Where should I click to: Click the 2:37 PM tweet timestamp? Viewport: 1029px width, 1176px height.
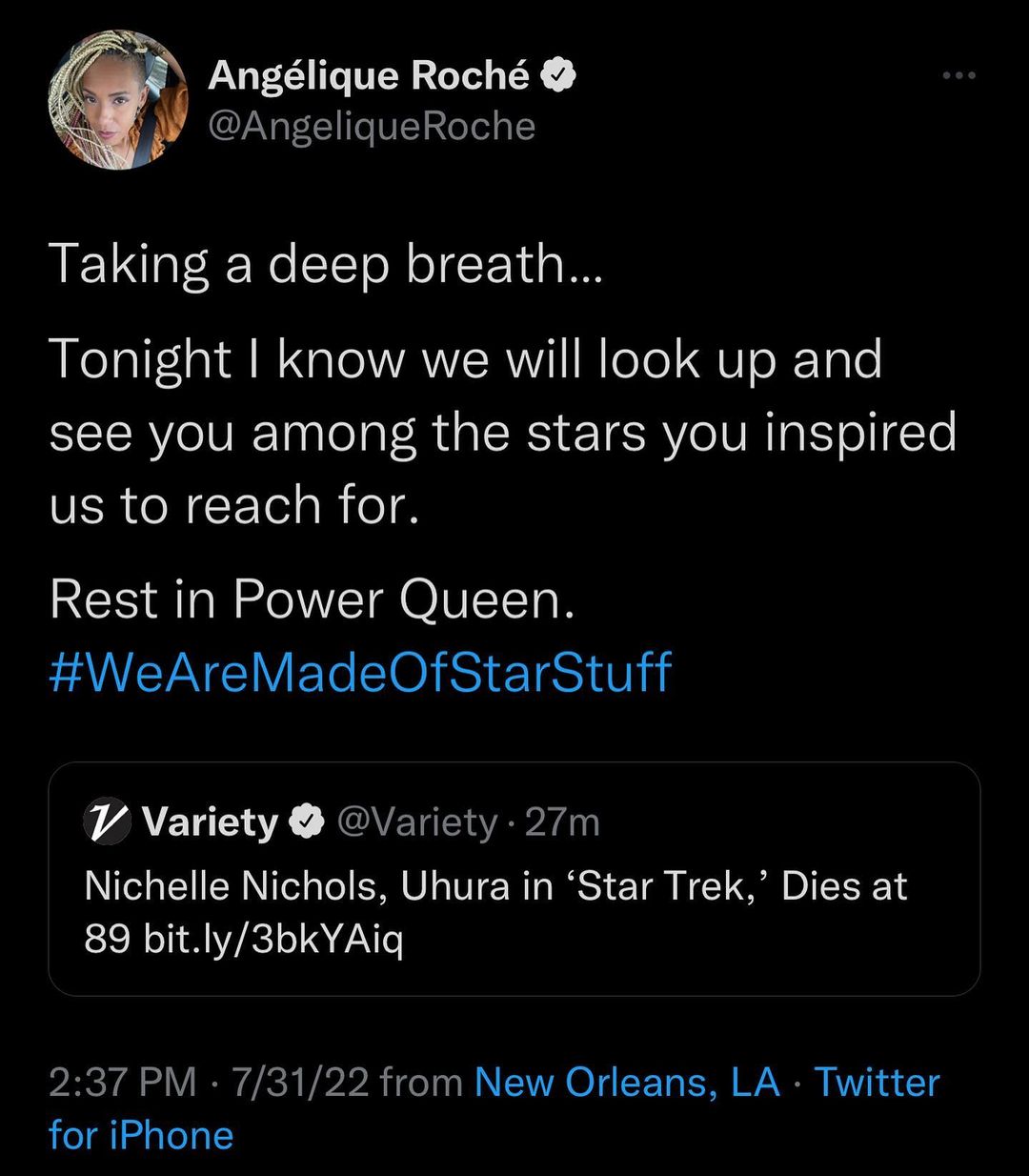tap(122, 1083)
